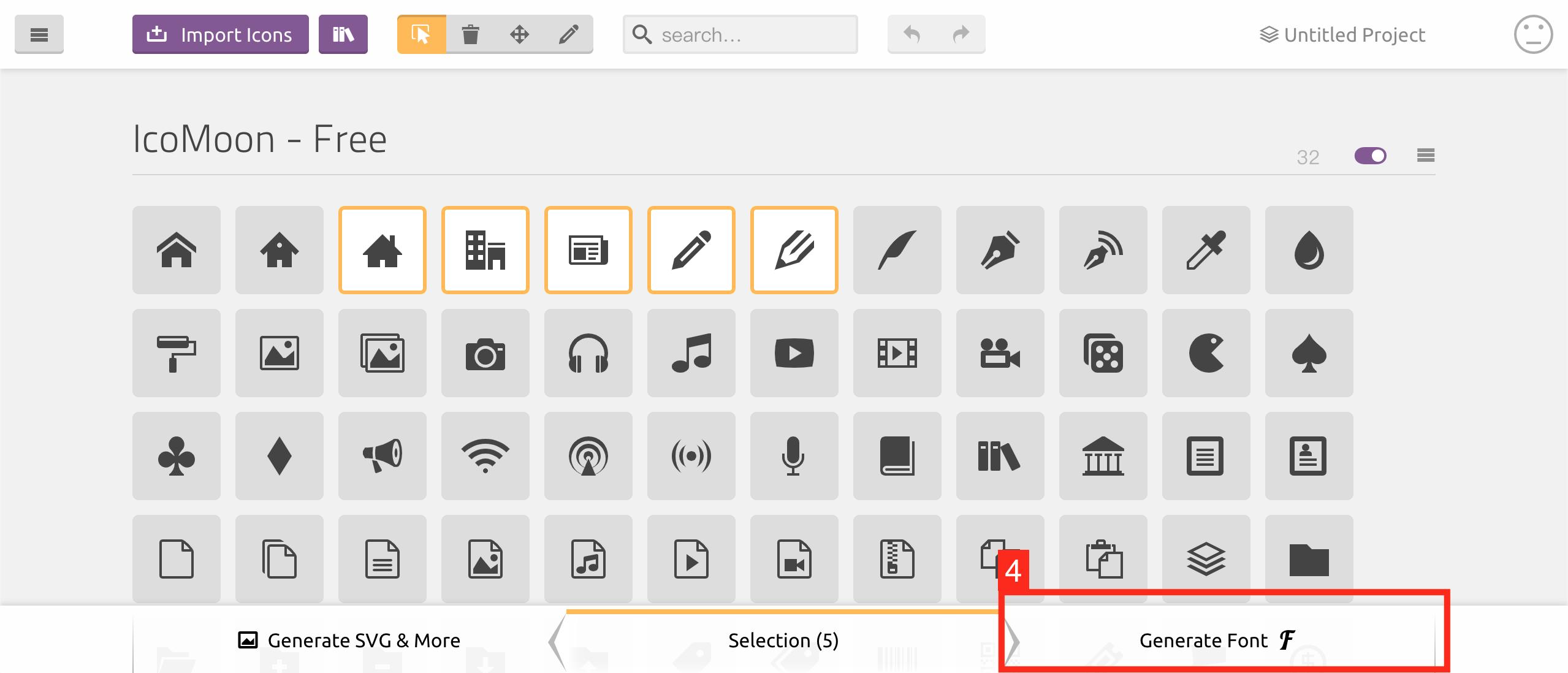Select the single image icon
This screenshot has width=1568, height=673.
(x=280, y=353)
